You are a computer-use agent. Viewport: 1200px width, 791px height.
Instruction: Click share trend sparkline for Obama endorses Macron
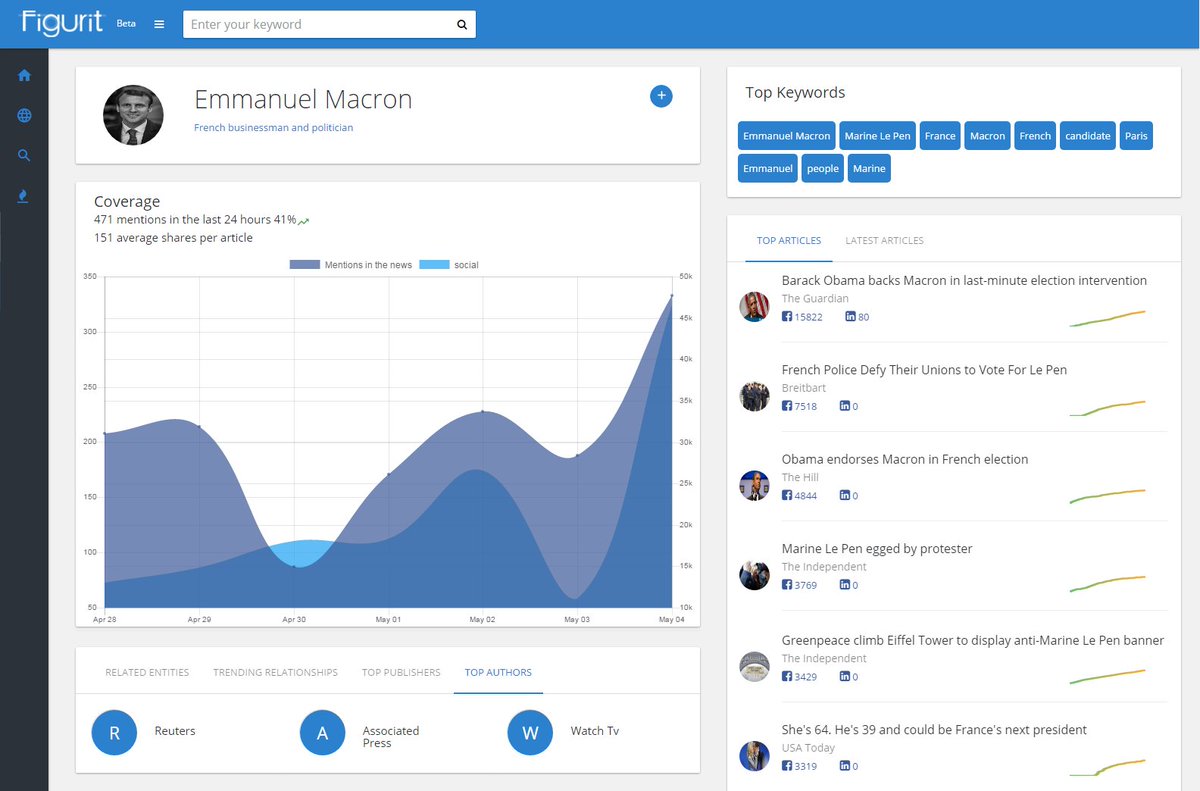tap(1107, 496)
